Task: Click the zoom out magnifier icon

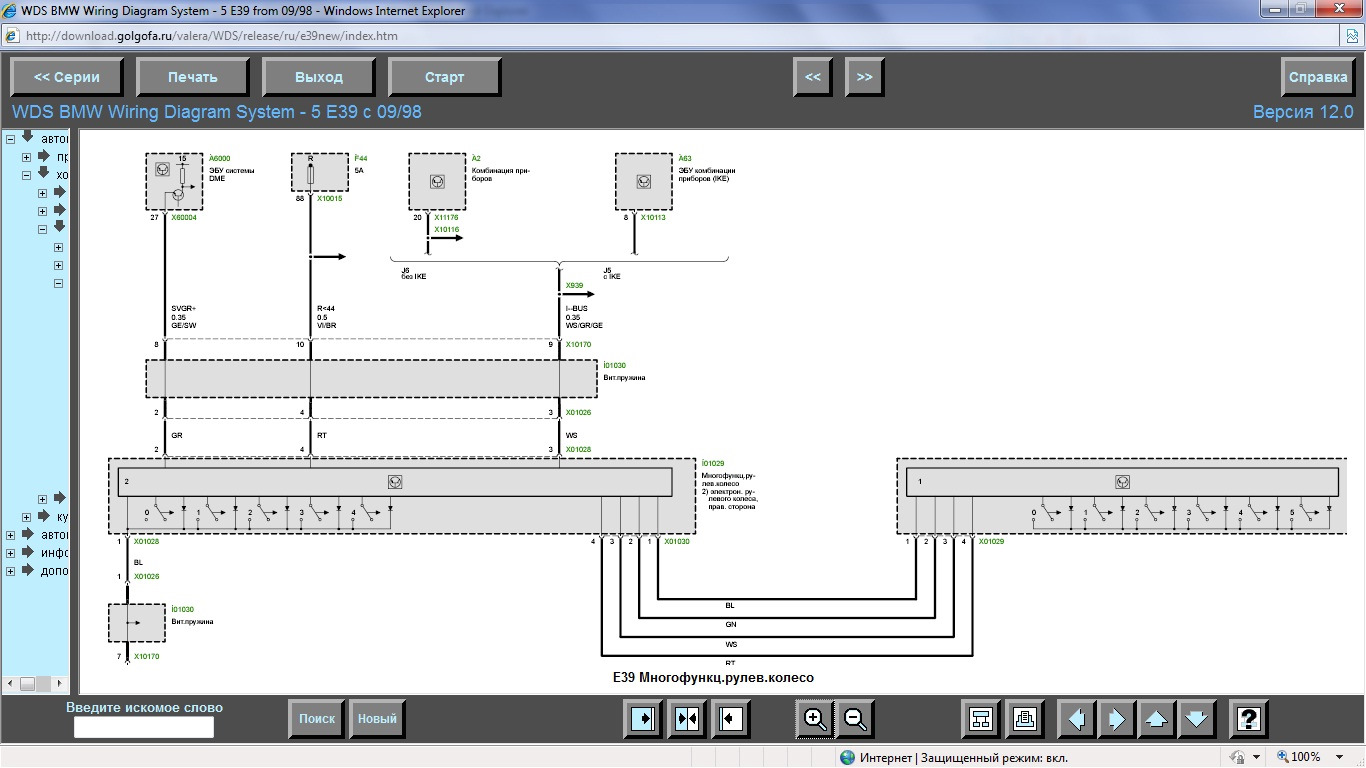Action: click(x=855, y=718)
